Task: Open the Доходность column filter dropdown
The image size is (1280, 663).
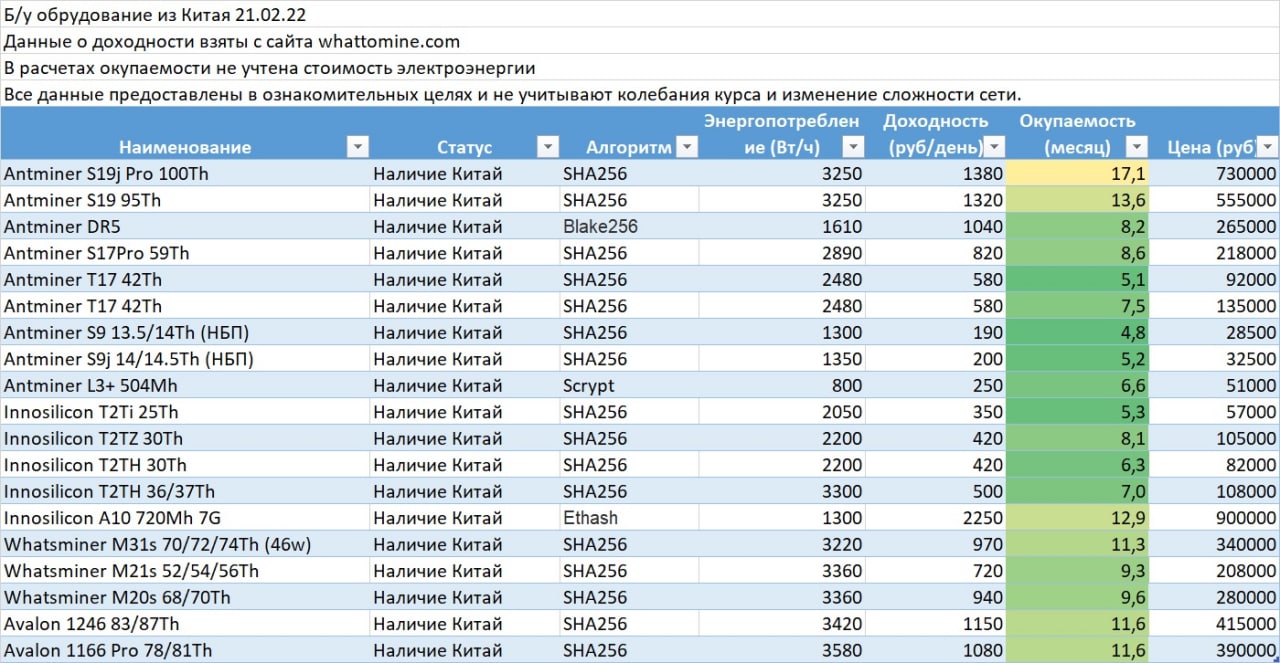Action: click(994, 147)
